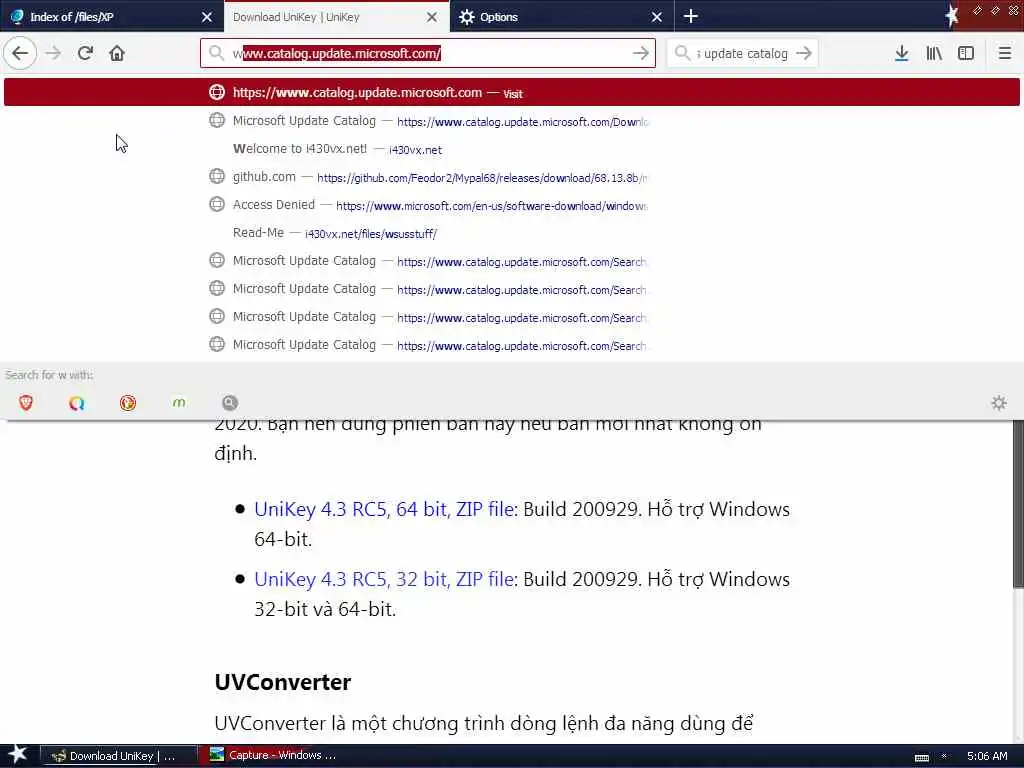Image resolution: width=1024 pixels, height=768 pixels.
Task: Select Read-Me wsusstuff suggestion
Action: click(511, 233)
